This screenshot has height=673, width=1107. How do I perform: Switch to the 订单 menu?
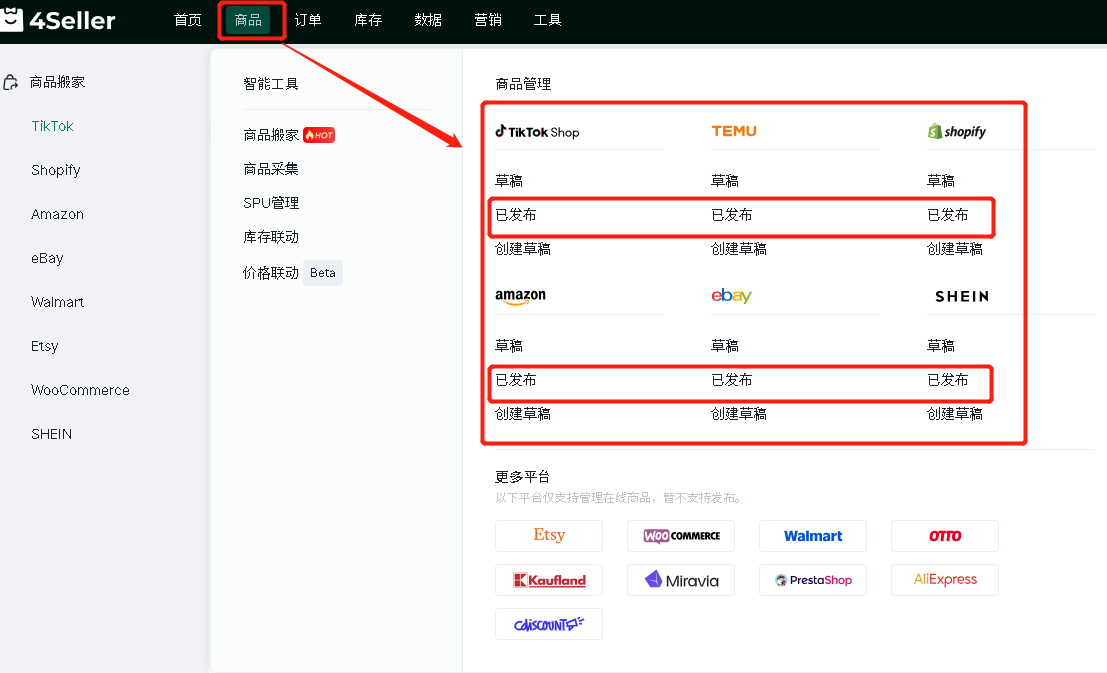[308, 20]
